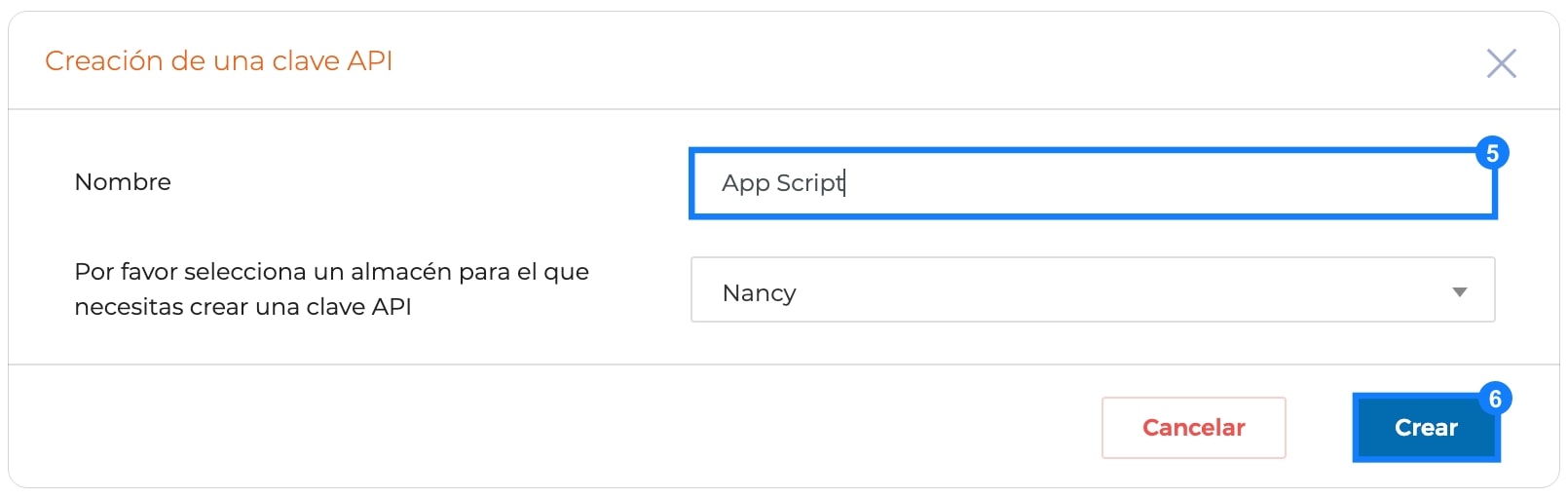The image size is (1568, 499).
Task: Close the API key creation dialog
Action: (1501, 63)
